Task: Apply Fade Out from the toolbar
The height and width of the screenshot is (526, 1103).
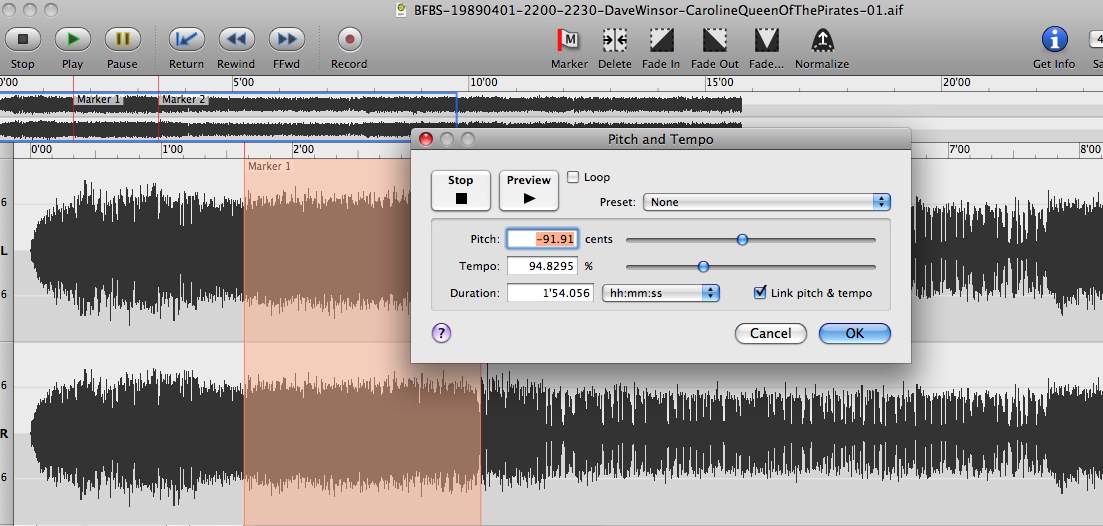Action: tap(714, 40)
